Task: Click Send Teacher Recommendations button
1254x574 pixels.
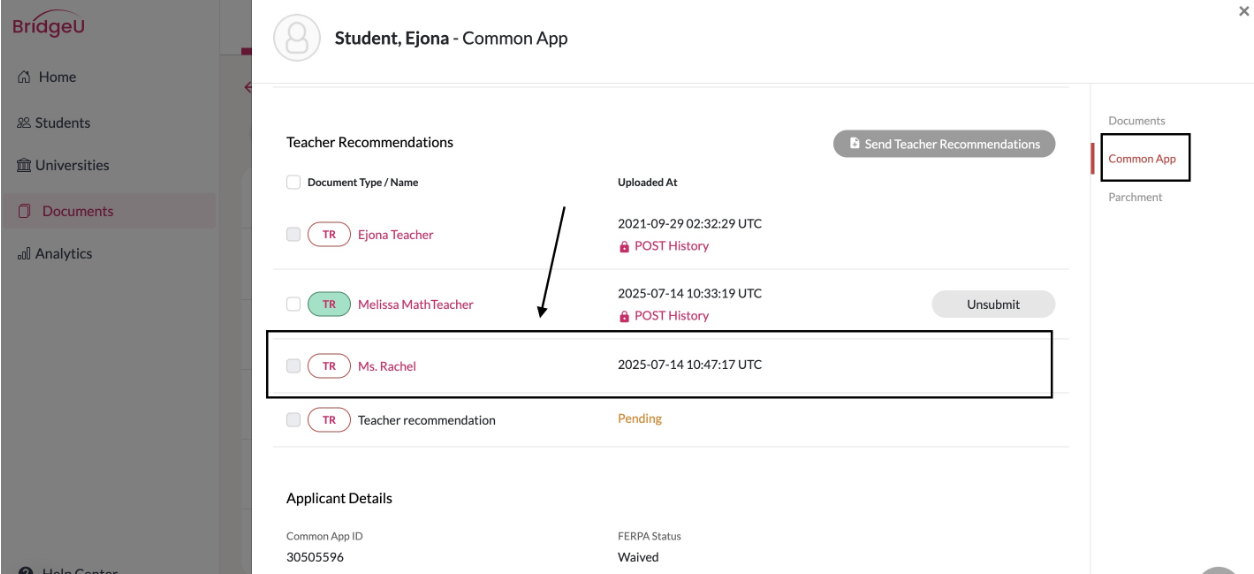Action: tap(944, 144)
